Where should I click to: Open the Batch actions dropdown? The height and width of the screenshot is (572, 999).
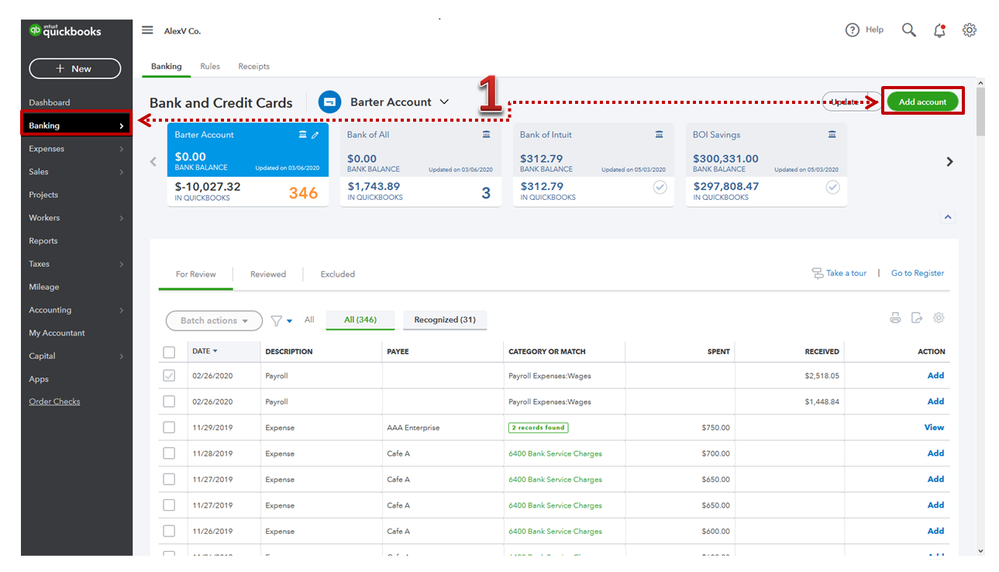click(214, 320)
